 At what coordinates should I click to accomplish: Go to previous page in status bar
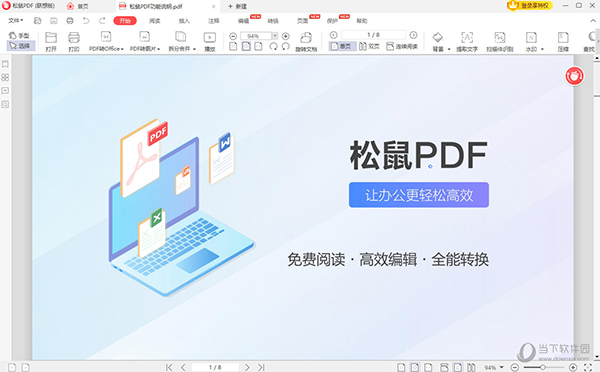pyautogui.click(x=183, y=367)
